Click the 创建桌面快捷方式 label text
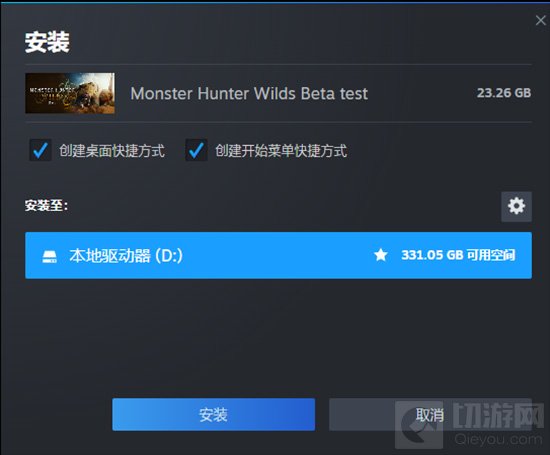This screenshot has height=455, width=550. [x=112, y=151]
